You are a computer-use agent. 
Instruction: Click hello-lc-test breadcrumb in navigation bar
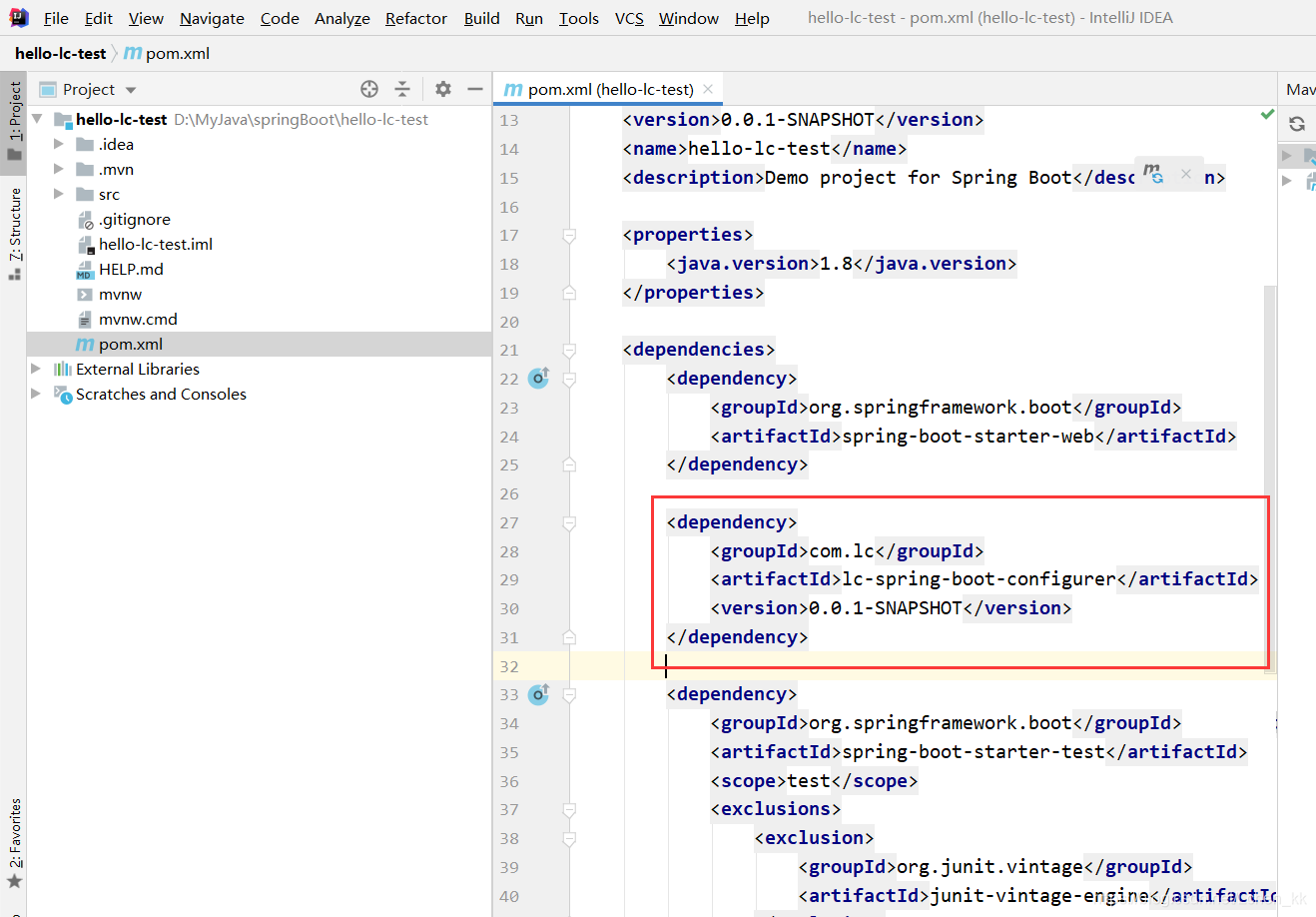(60, 53)
